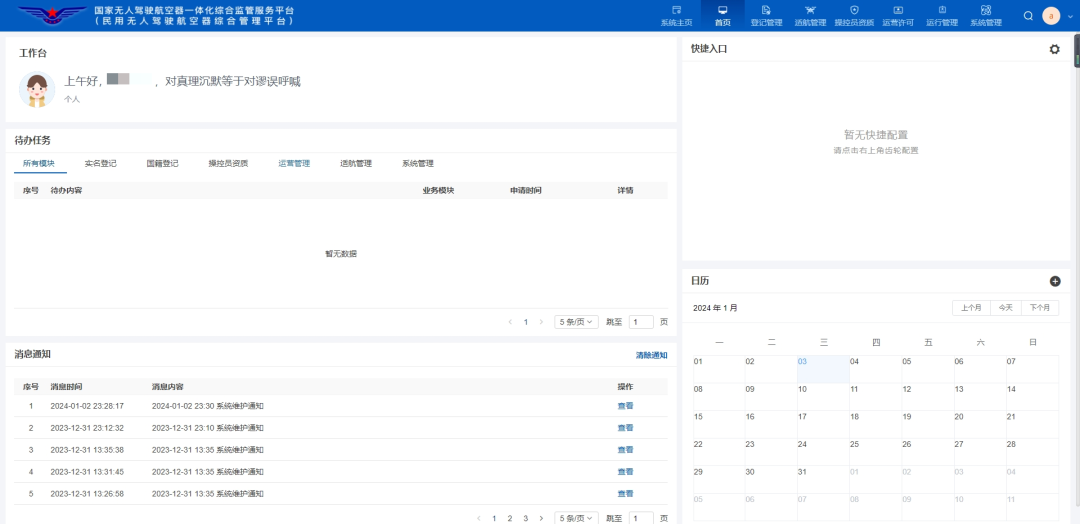
Task: Switch to the 运营管理 tab
Action: [x=294, y=164]
